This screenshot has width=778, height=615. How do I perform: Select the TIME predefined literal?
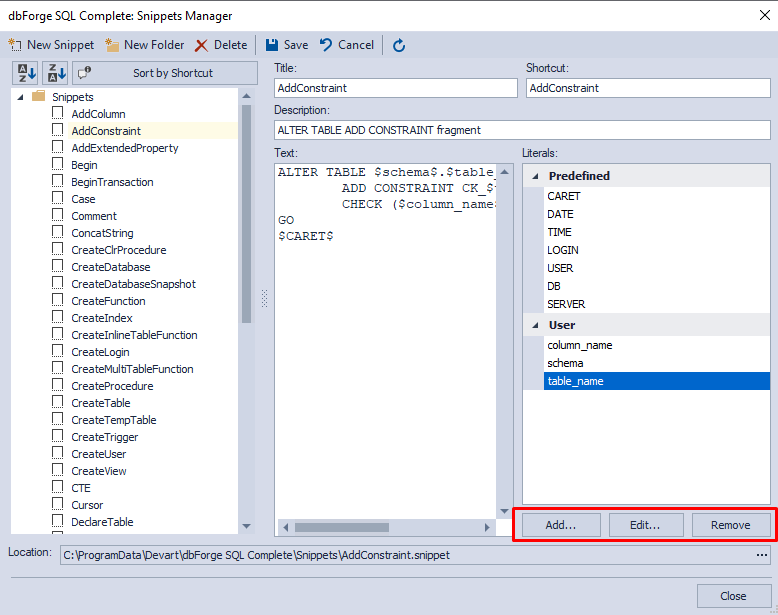[657, 232]
